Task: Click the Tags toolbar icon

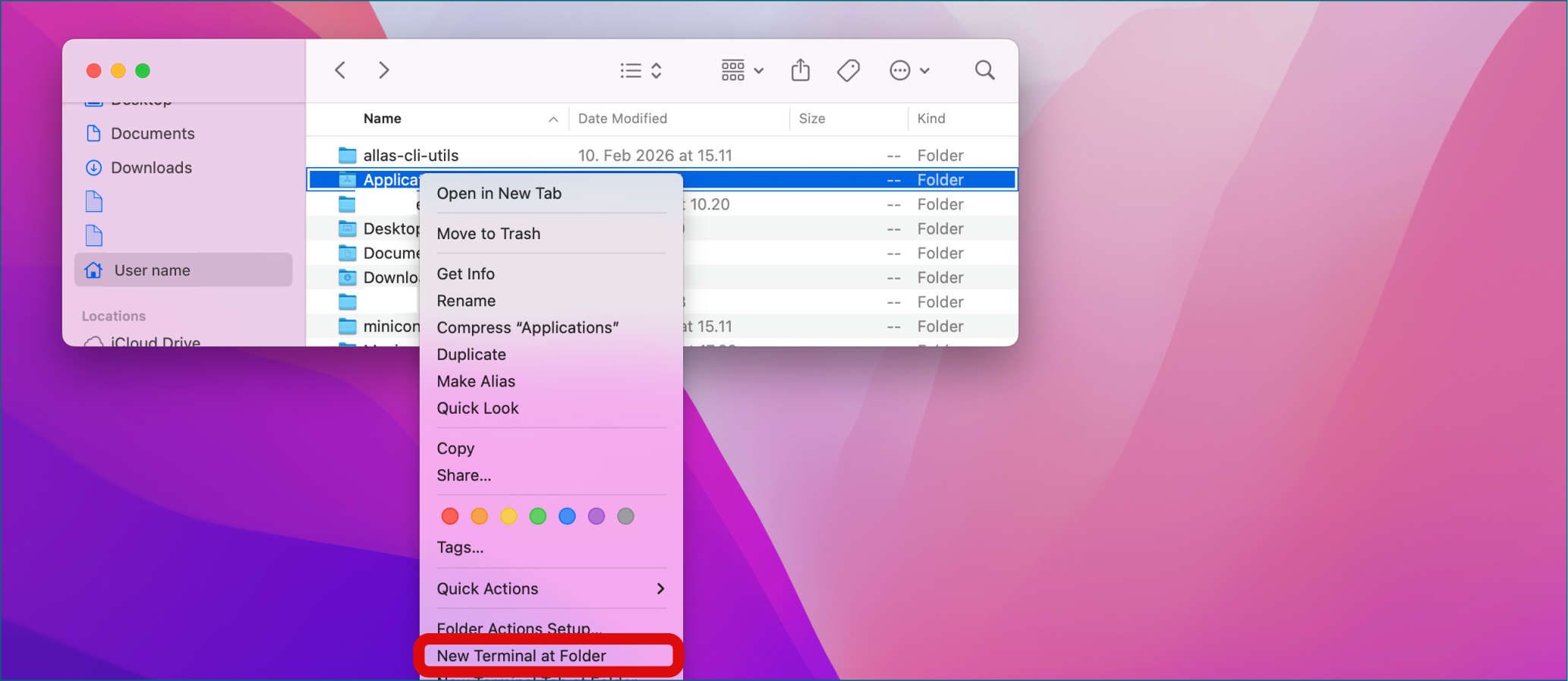Action: tap(849, 71)
